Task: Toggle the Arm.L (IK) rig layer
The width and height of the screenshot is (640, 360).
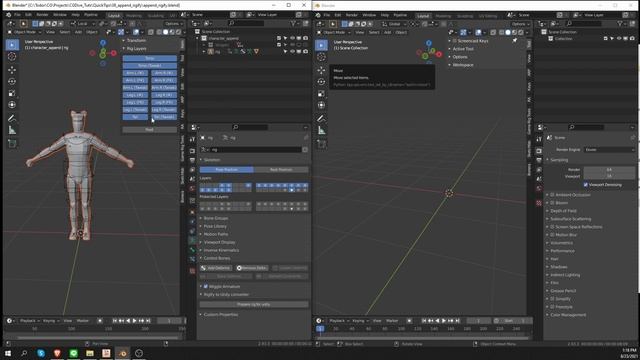Action: click(x=135, y=73)
